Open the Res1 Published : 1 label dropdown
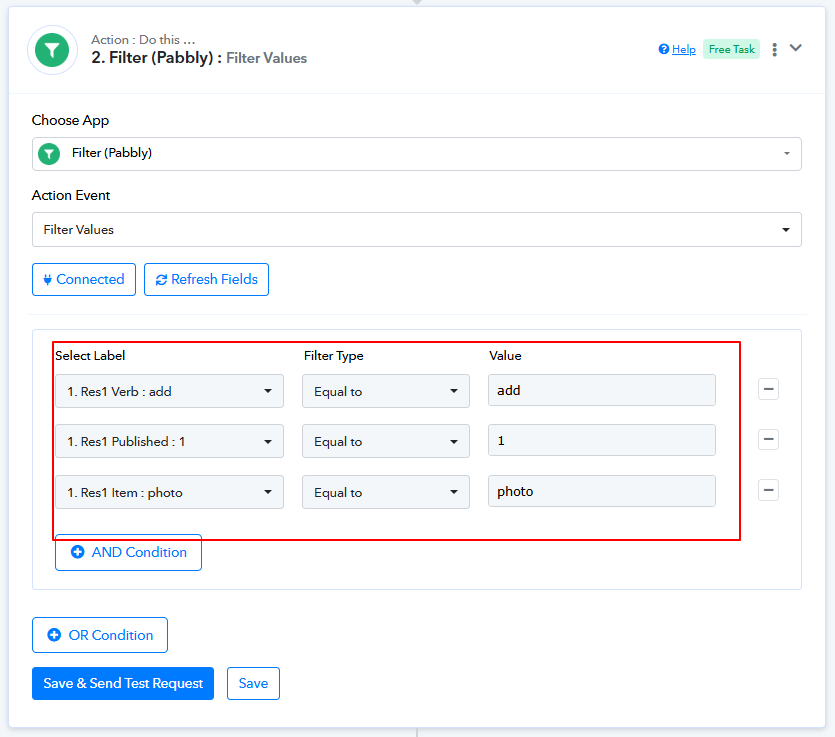835x737 pixels. click(x=169, y=441)
